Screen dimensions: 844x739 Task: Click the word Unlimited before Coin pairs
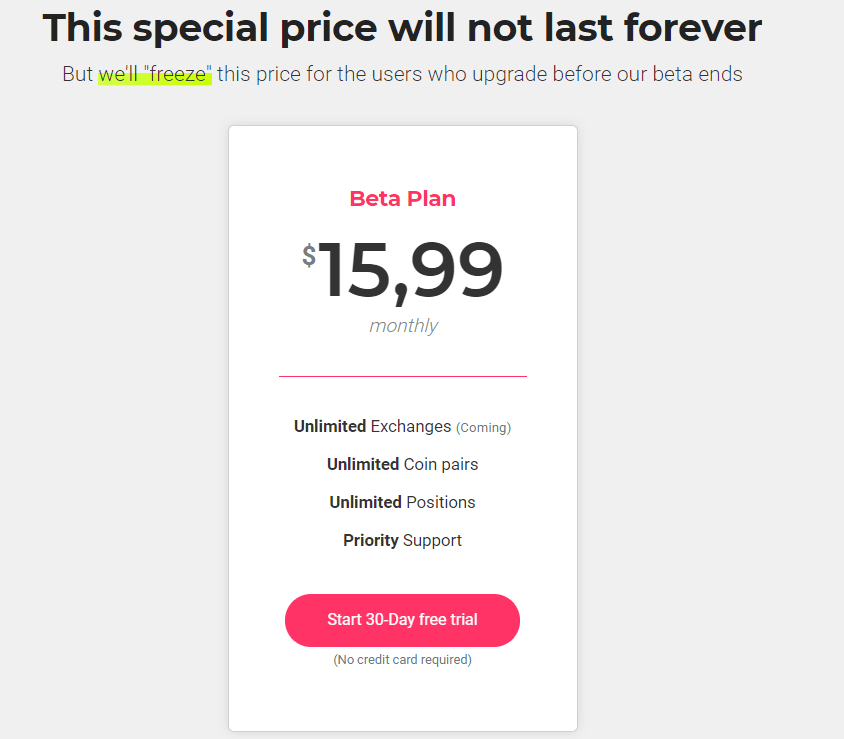(363, 464)
